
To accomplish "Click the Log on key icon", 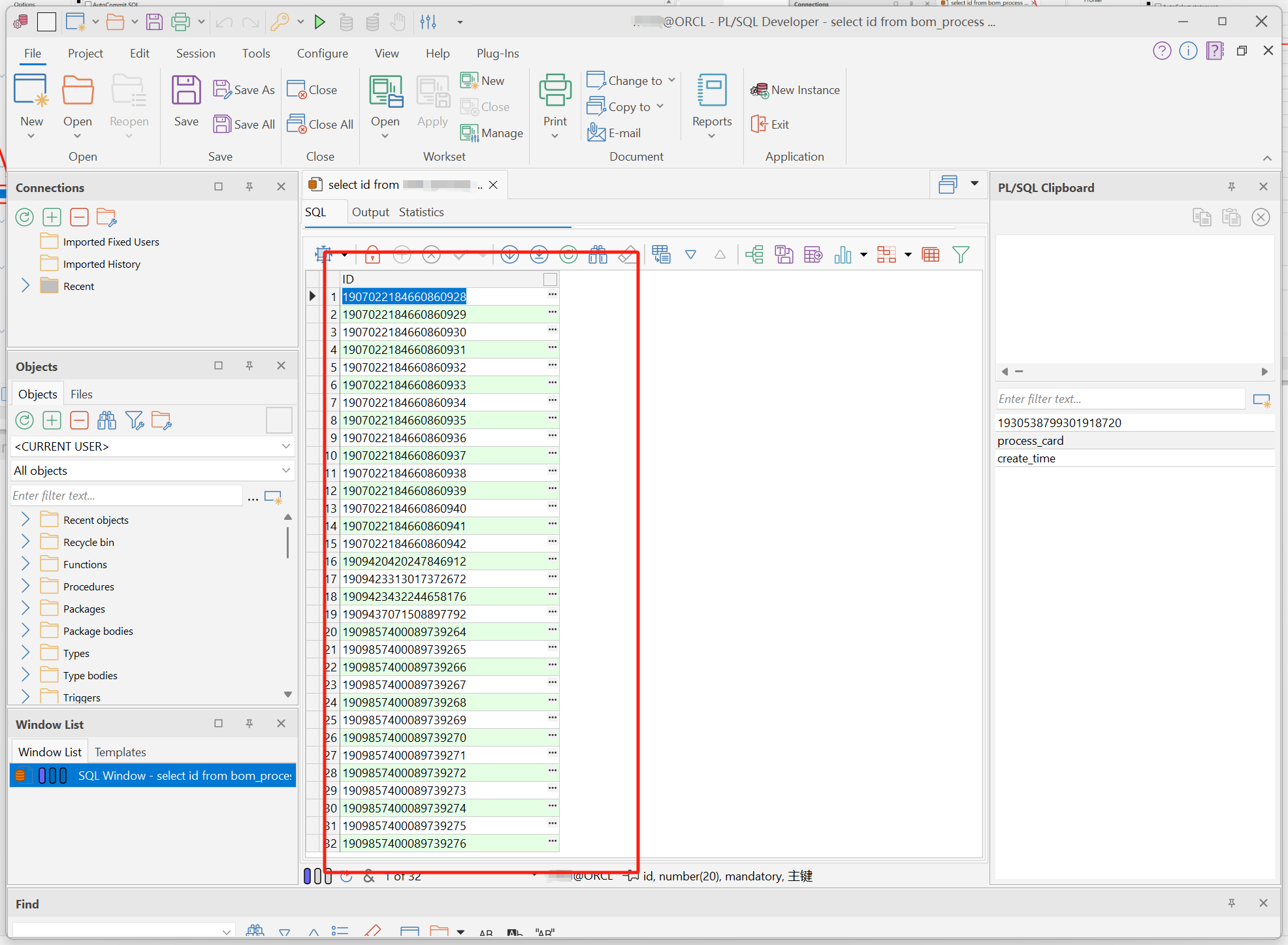I will coord(280,22).
